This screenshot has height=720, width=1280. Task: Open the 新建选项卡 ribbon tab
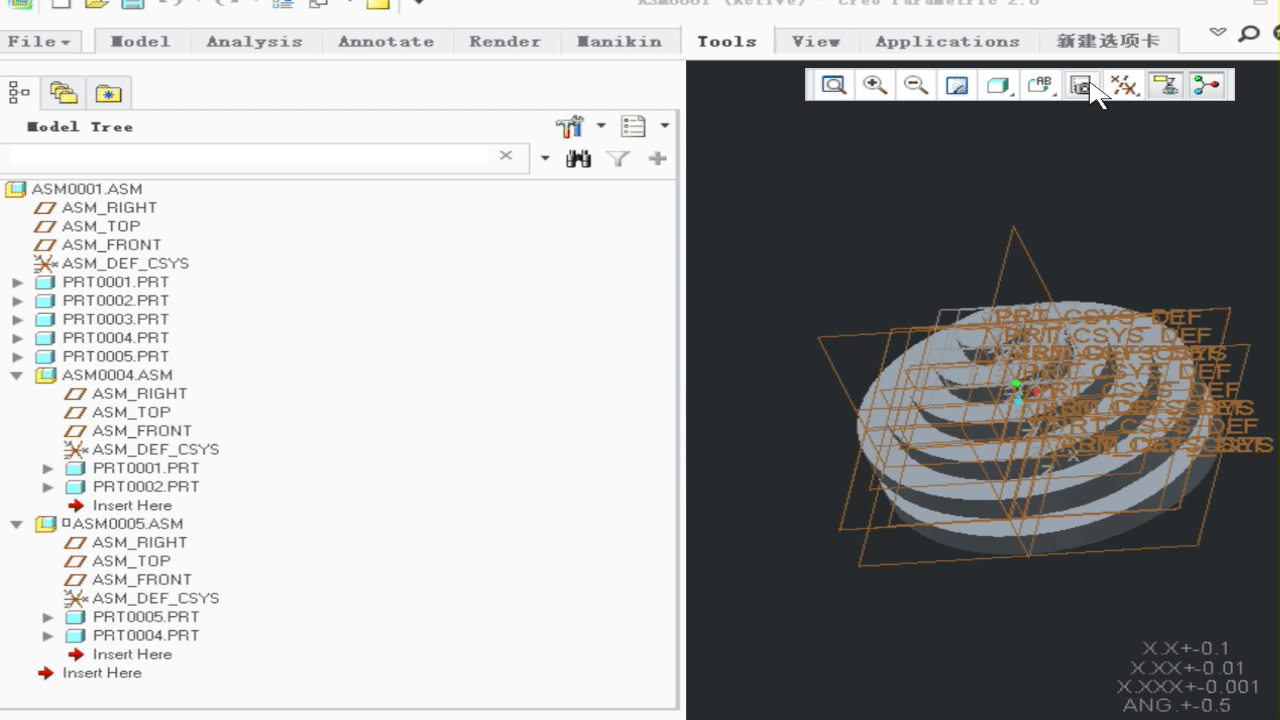click(x=1107, y=41)
